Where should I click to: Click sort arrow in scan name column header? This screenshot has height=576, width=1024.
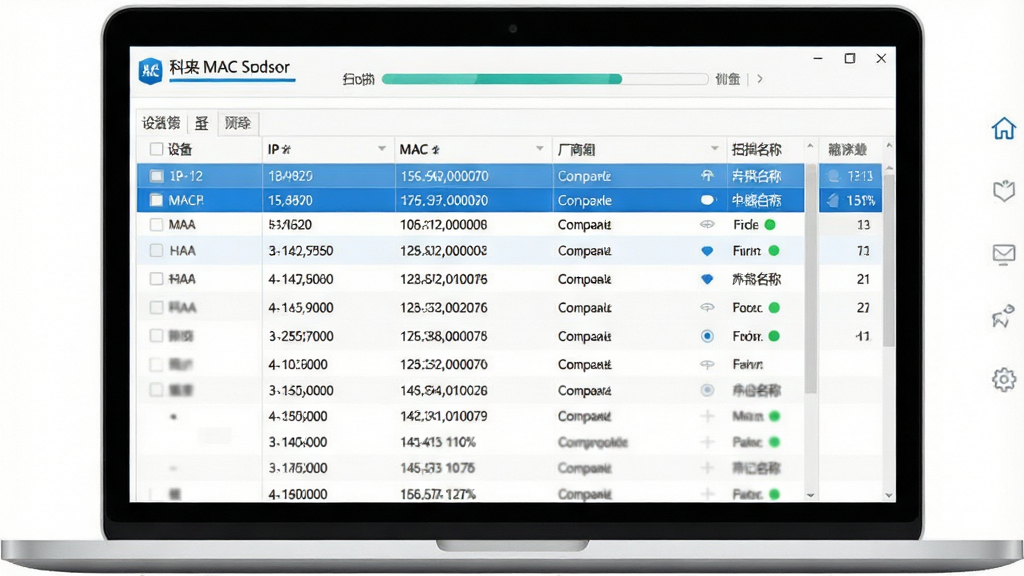tap(810, 146)
